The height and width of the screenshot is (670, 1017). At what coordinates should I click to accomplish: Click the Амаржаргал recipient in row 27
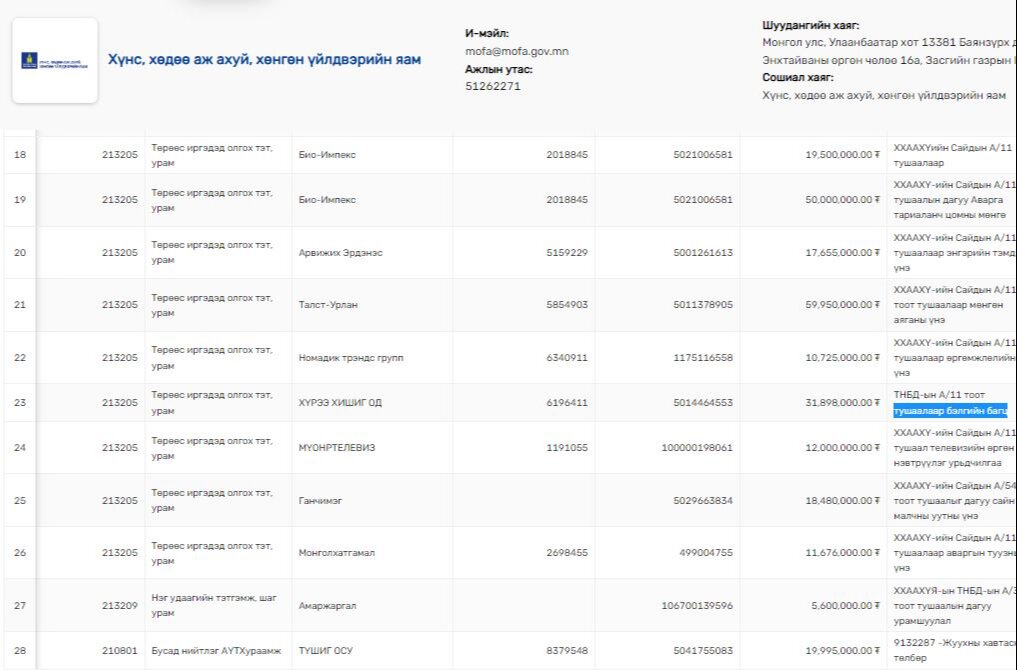coord(327,606)
